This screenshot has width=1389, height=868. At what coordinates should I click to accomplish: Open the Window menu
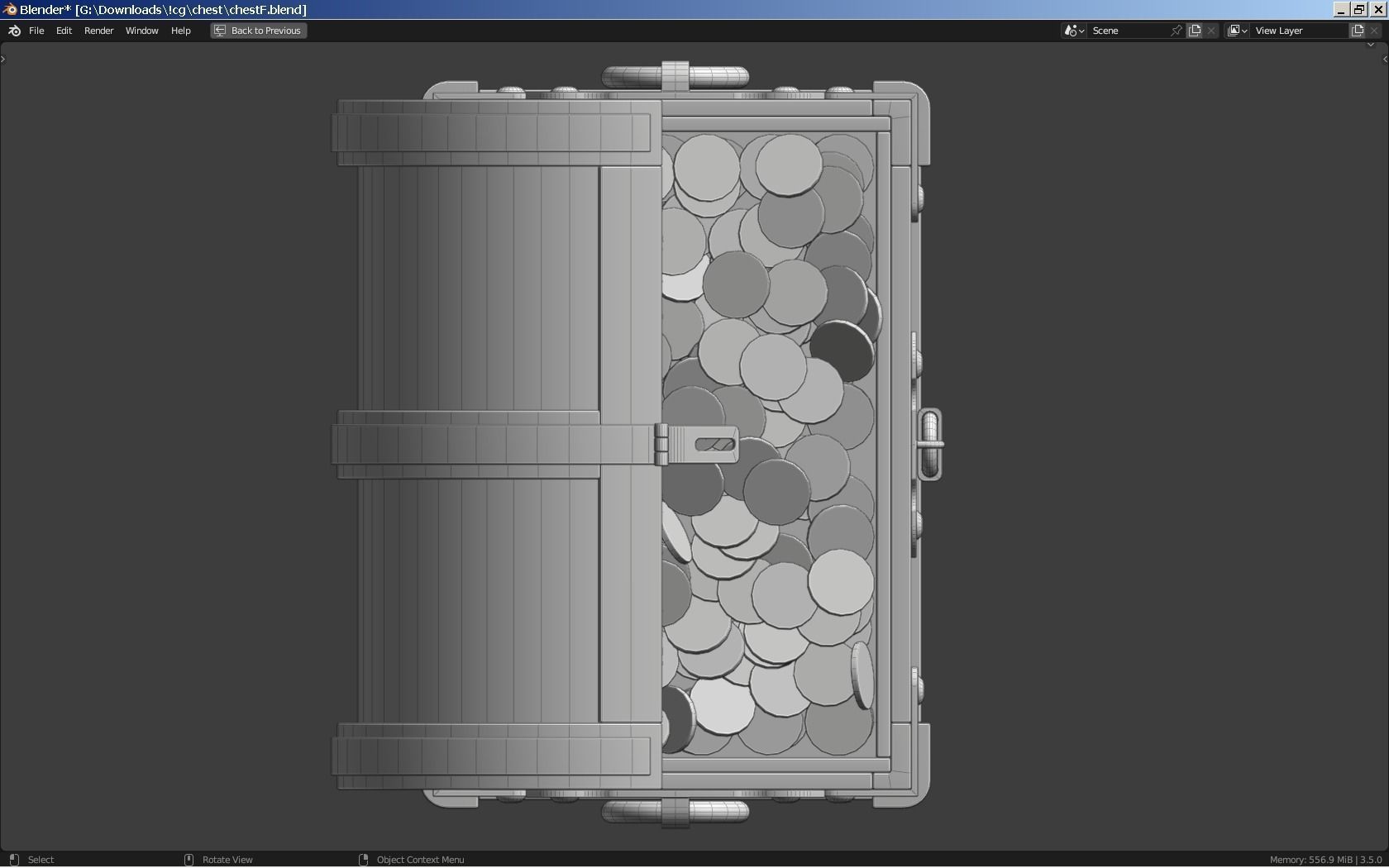141,31
